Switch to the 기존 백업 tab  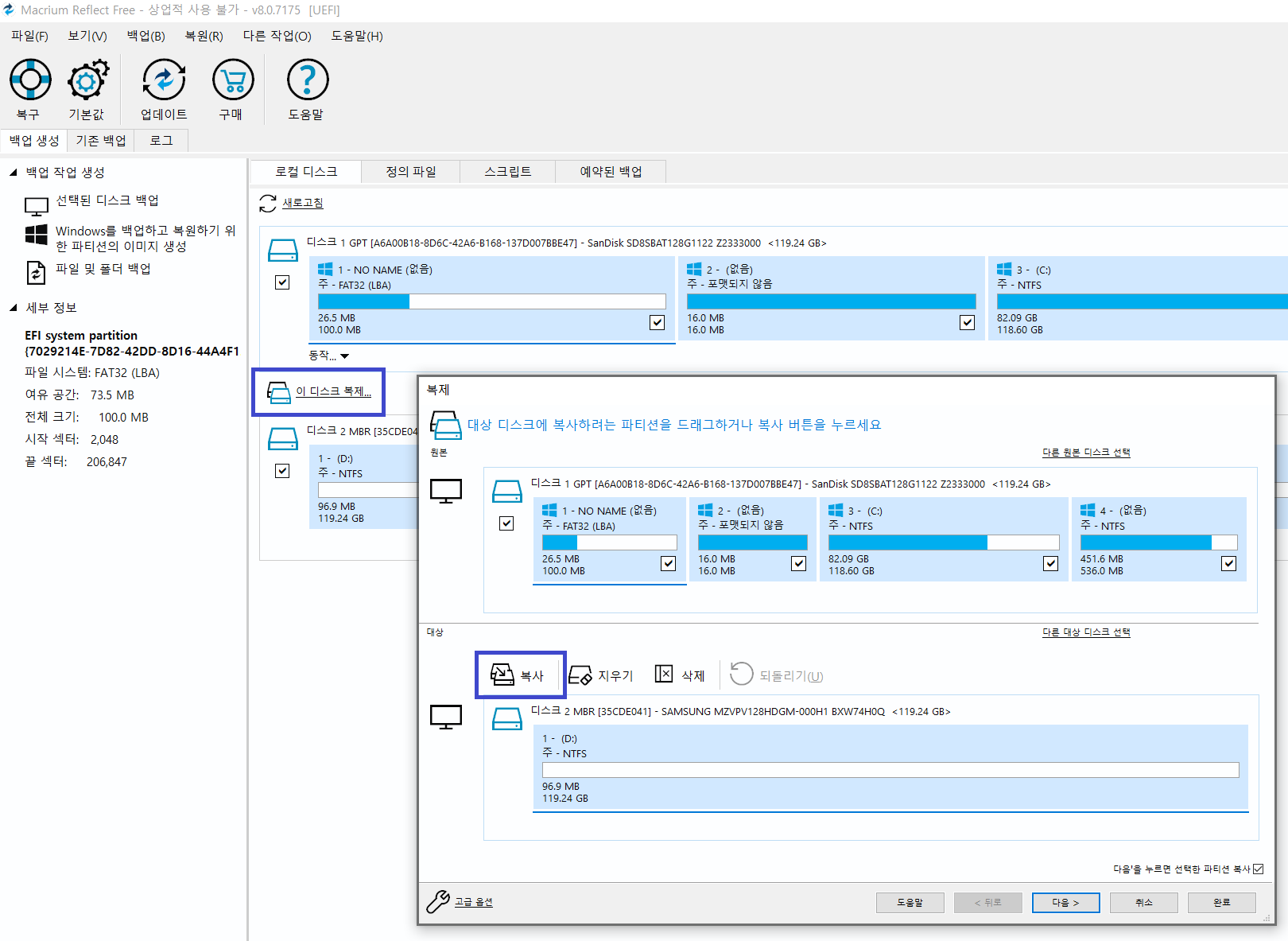(101, 141)
